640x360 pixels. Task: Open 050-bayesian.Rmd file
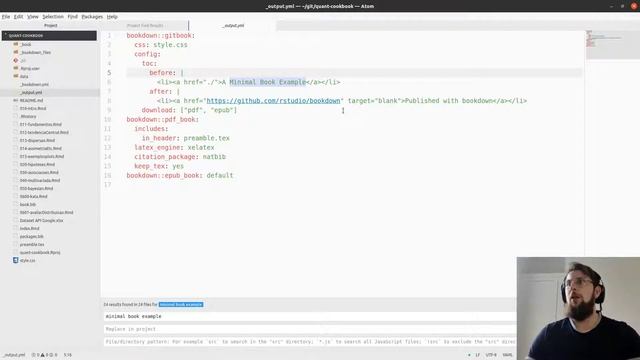36,188
